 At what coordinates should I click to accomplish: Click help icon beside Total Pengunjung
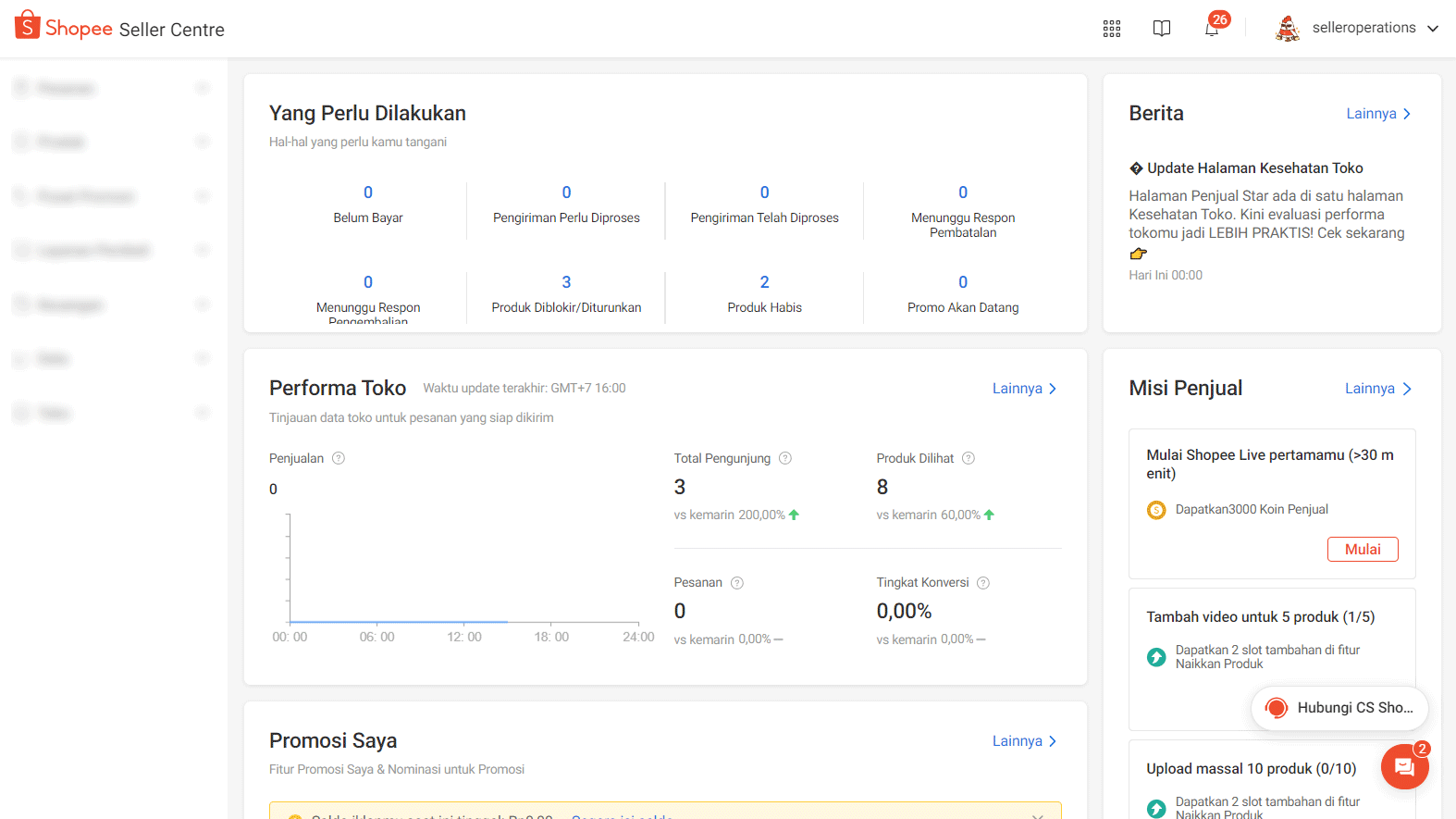(785, 458)
